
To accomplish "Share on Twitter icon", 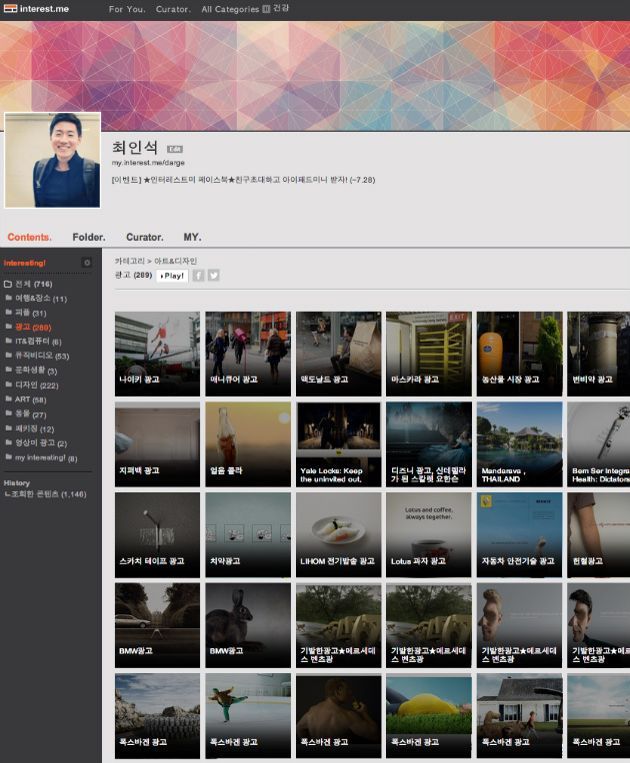I will click(x=214, y=275).
